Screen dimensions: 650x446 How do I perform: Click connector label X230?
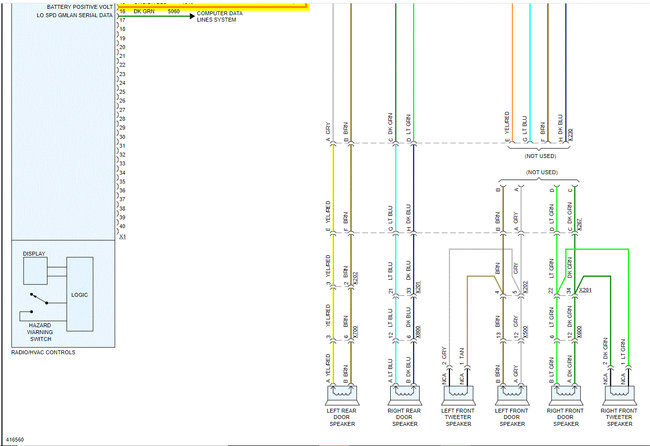tap(571, 133)
